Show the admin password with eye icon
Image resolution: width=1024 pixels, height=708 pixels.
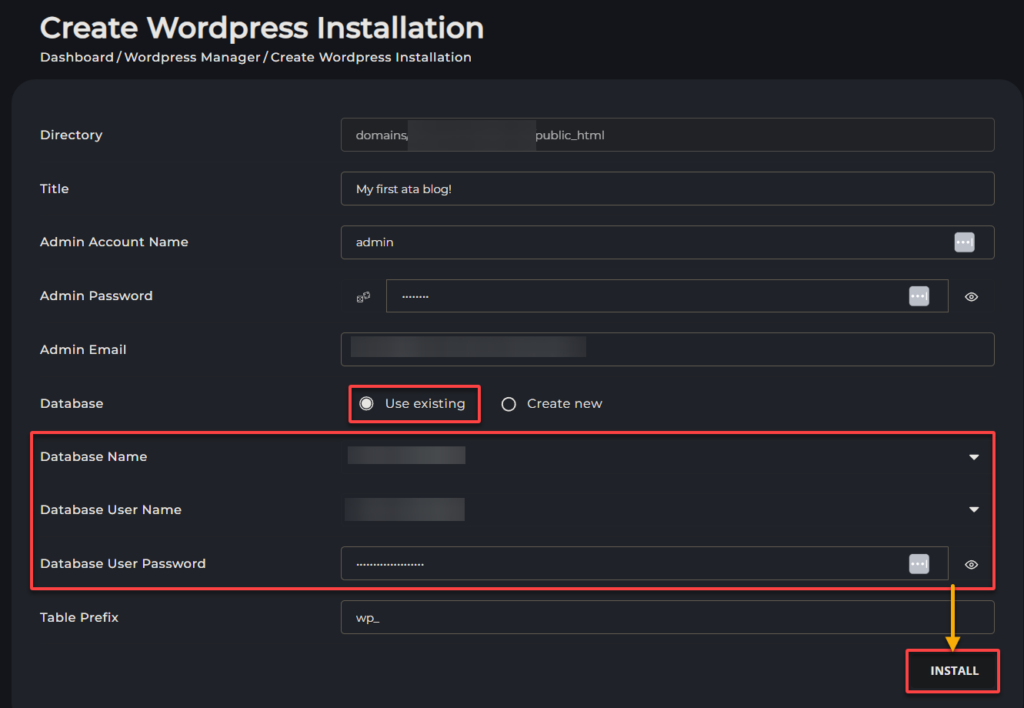coord(971,297)
